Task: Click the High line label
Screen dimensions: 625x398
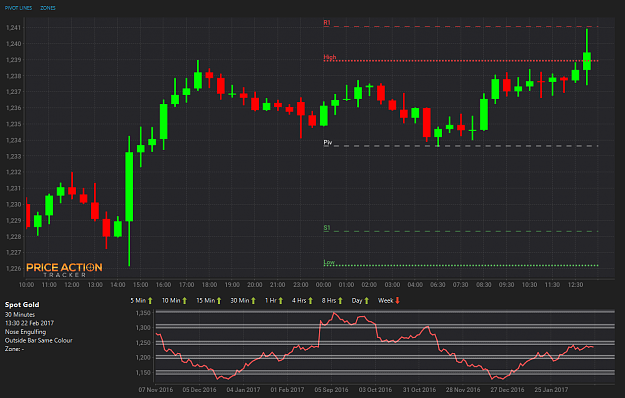Action: click(330, 57)
